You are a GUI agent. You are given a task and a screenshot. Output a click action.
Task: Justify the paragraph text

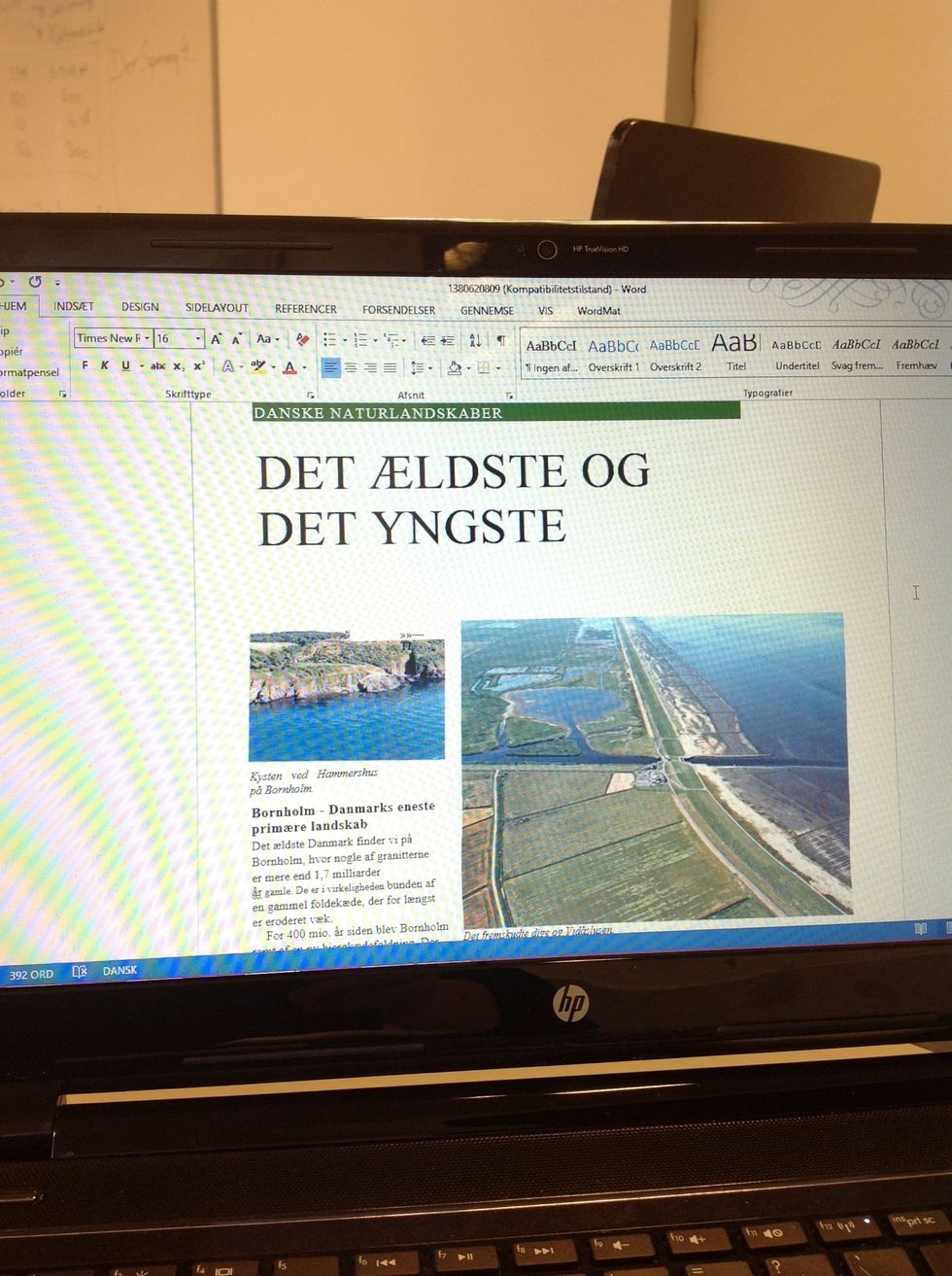[x=390, y=367]
